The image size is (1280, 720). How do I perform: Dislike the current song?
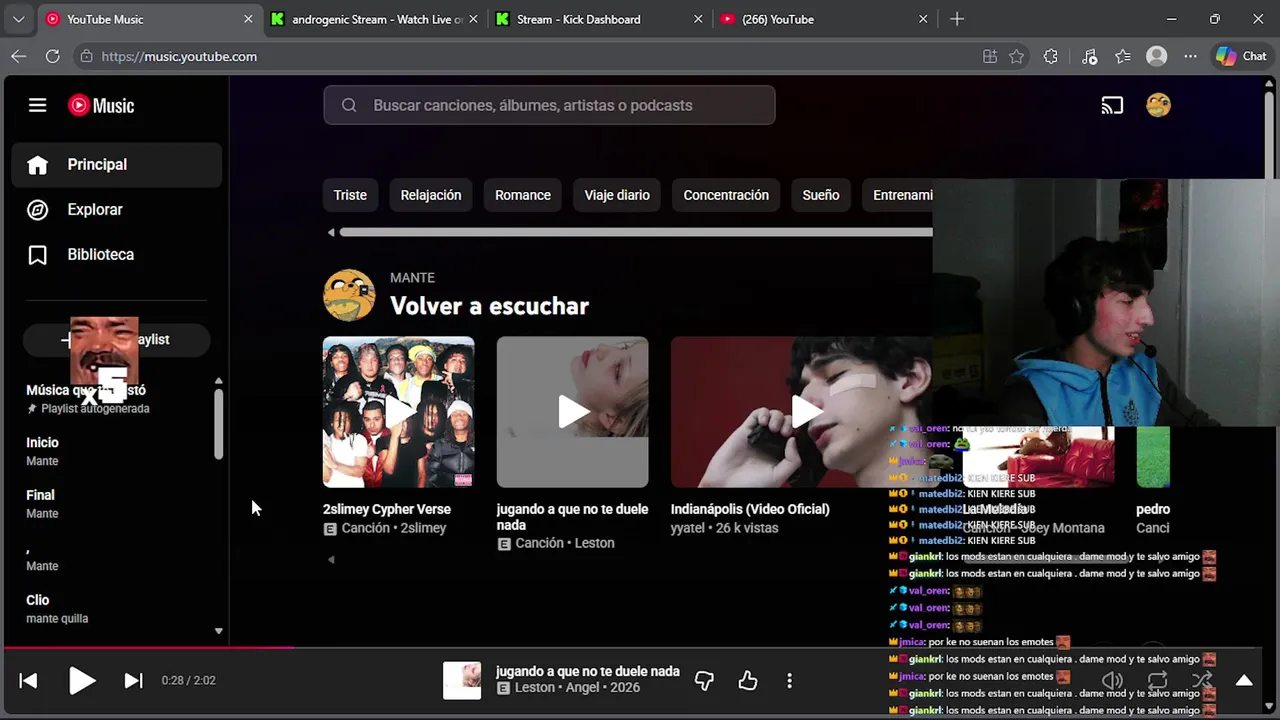tap(704, 681)
